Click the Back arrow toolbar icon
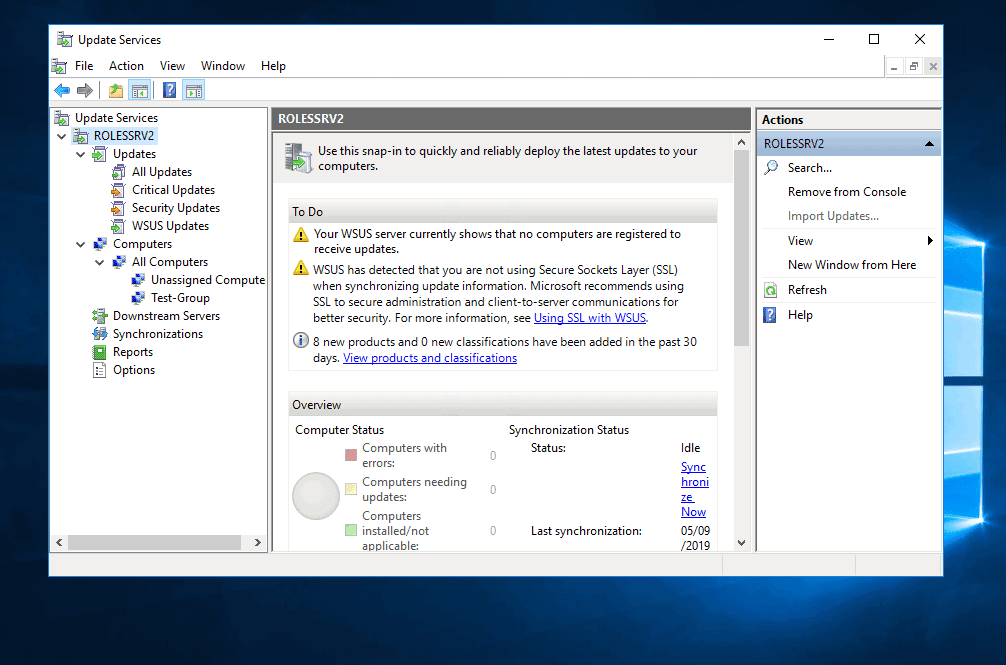 click(x=62, y=91)
